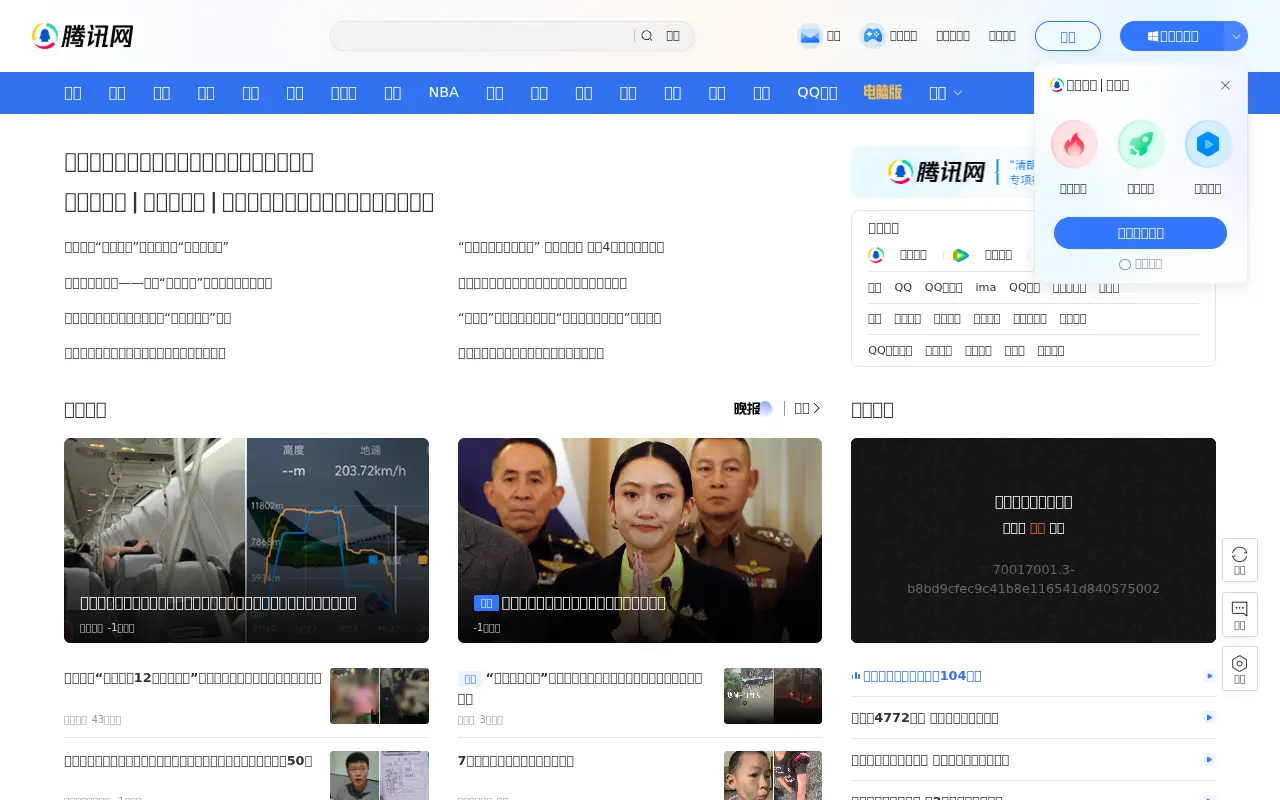Open the headline containing "4772"
Viewport: 1280px width, 800px height.
pyautogui.click(x=925, y=718)
